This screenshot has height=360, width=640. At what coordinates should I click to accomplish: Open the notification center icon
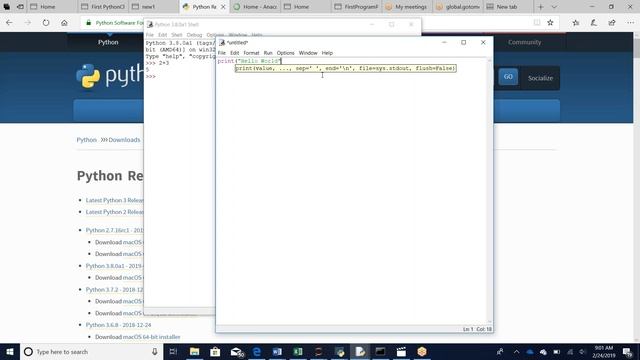click(x=628, y=352)
